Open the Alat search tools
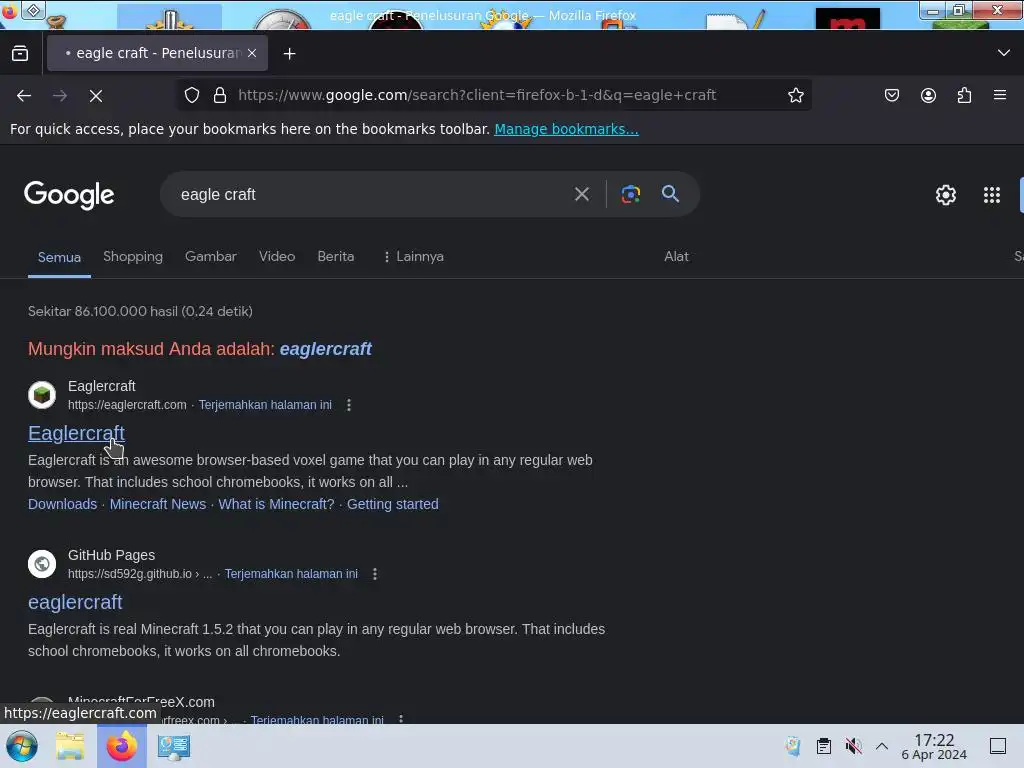 coord(676,257)
